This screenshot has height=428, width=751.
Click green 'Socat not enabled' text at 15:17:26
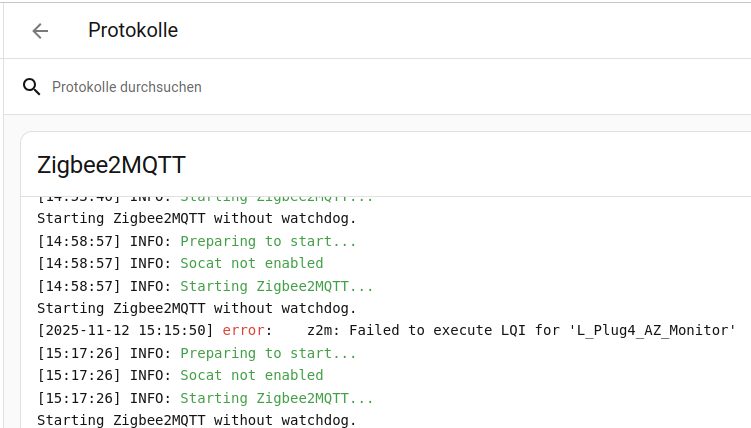(x=252, y=375)
